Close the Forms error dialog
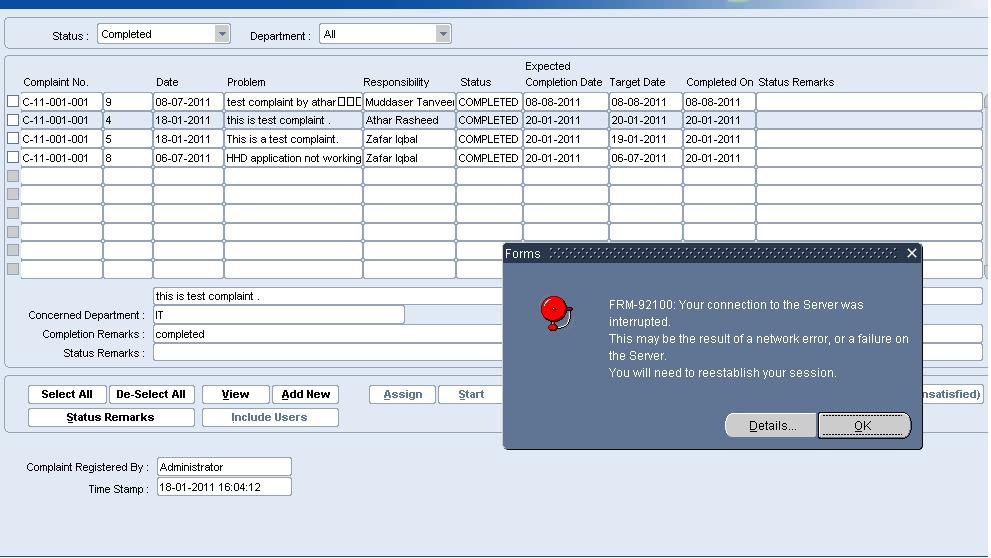The width and height of the screenshot is (991, 558). [911, 253]
